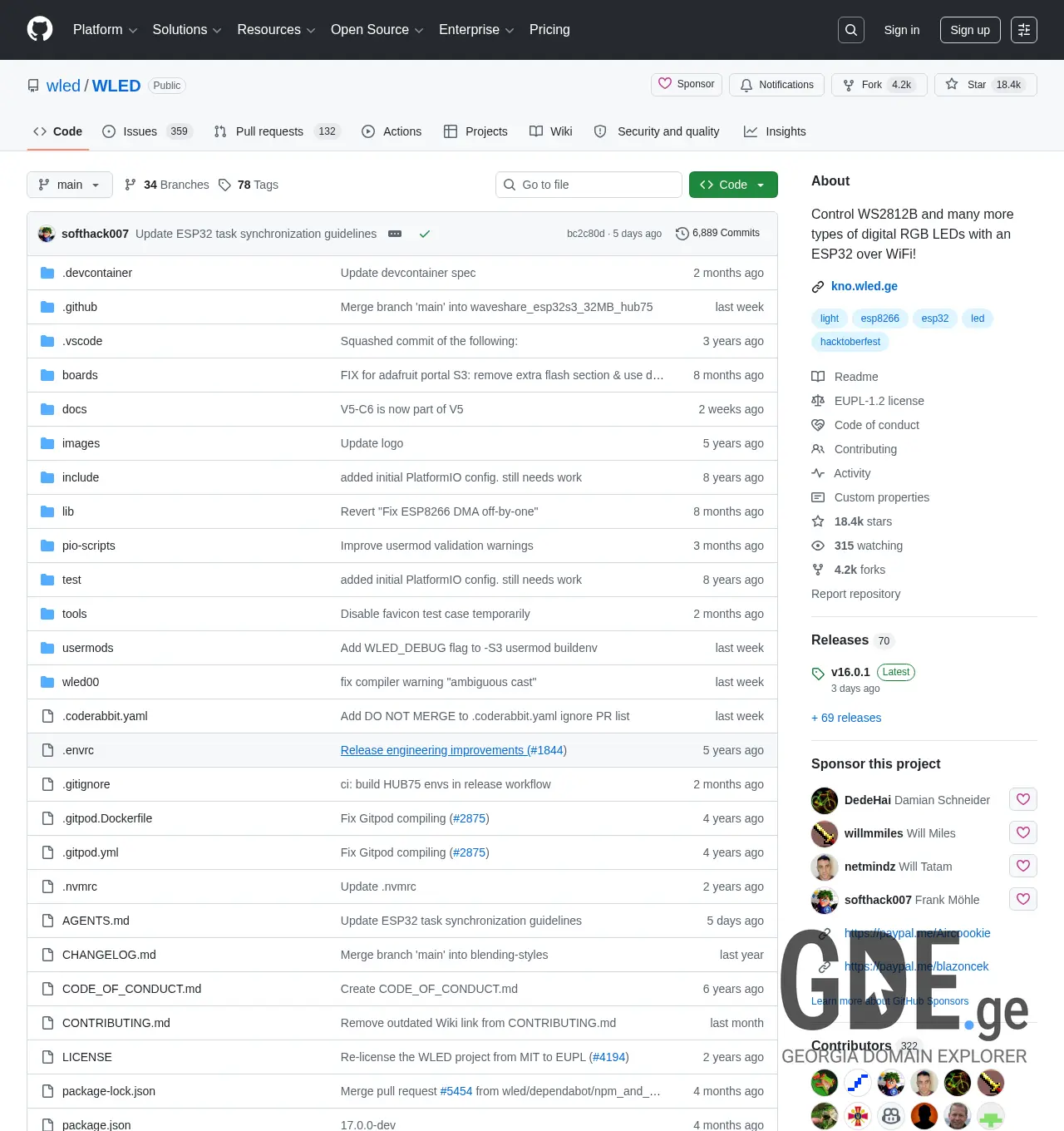The height and width of the screenshot is (1131, 1064).
Task: Go to the Actions tab
Action: click(392, 131)
